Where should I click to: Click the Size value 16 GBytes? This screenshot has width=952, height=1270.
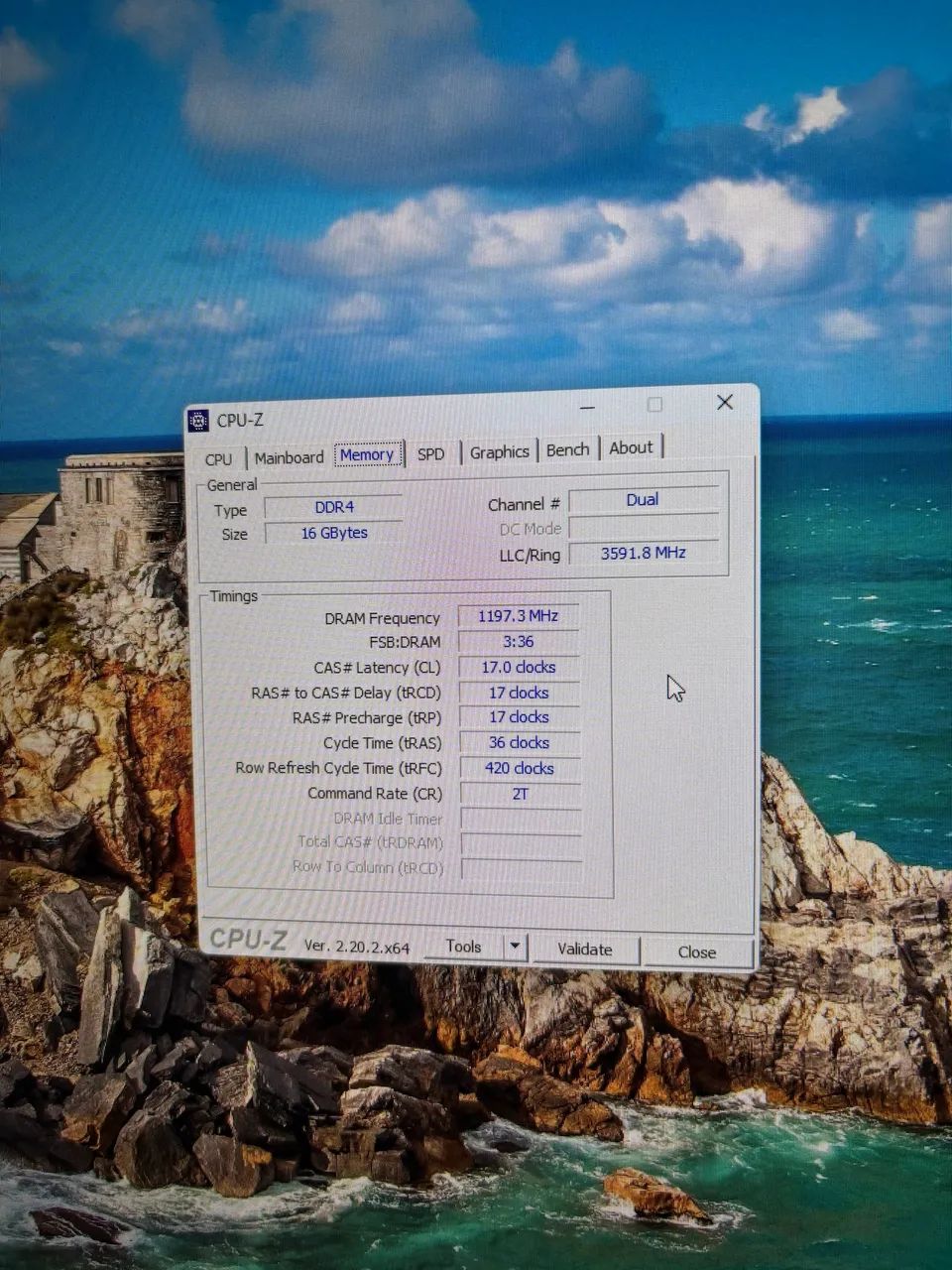coord(334,533)
